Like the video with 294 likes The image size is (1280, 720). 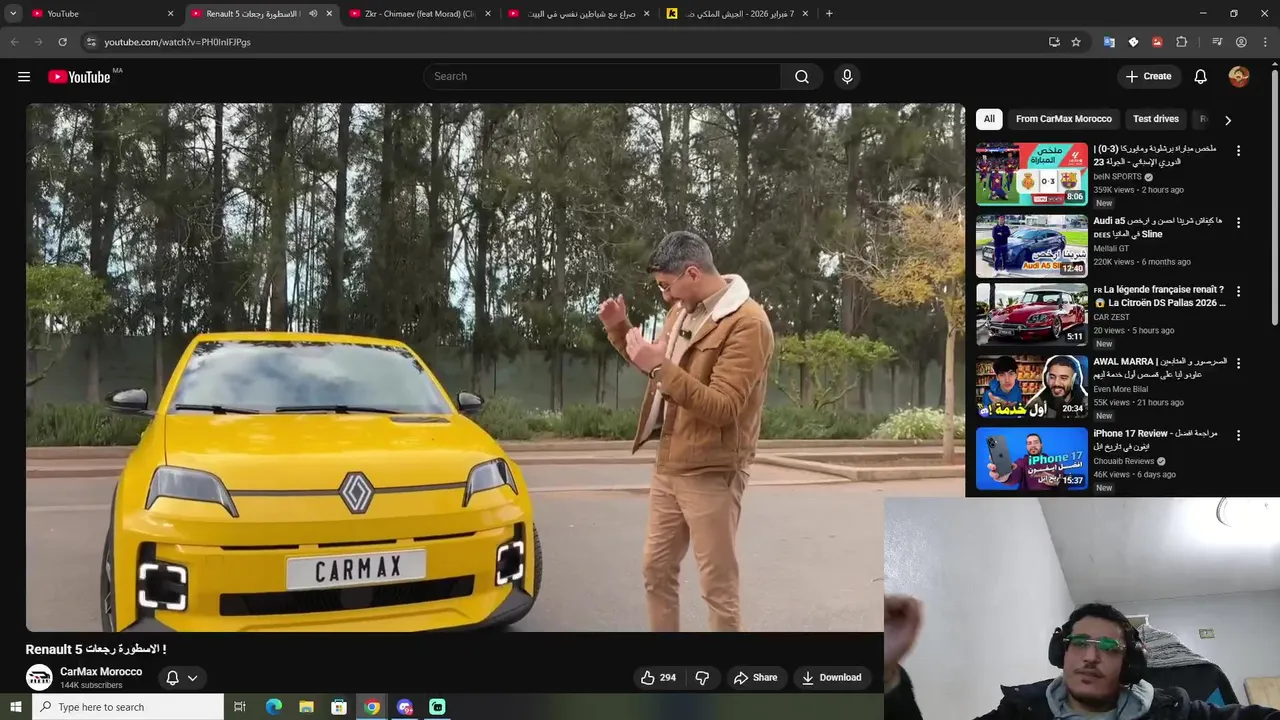[658, 678]
